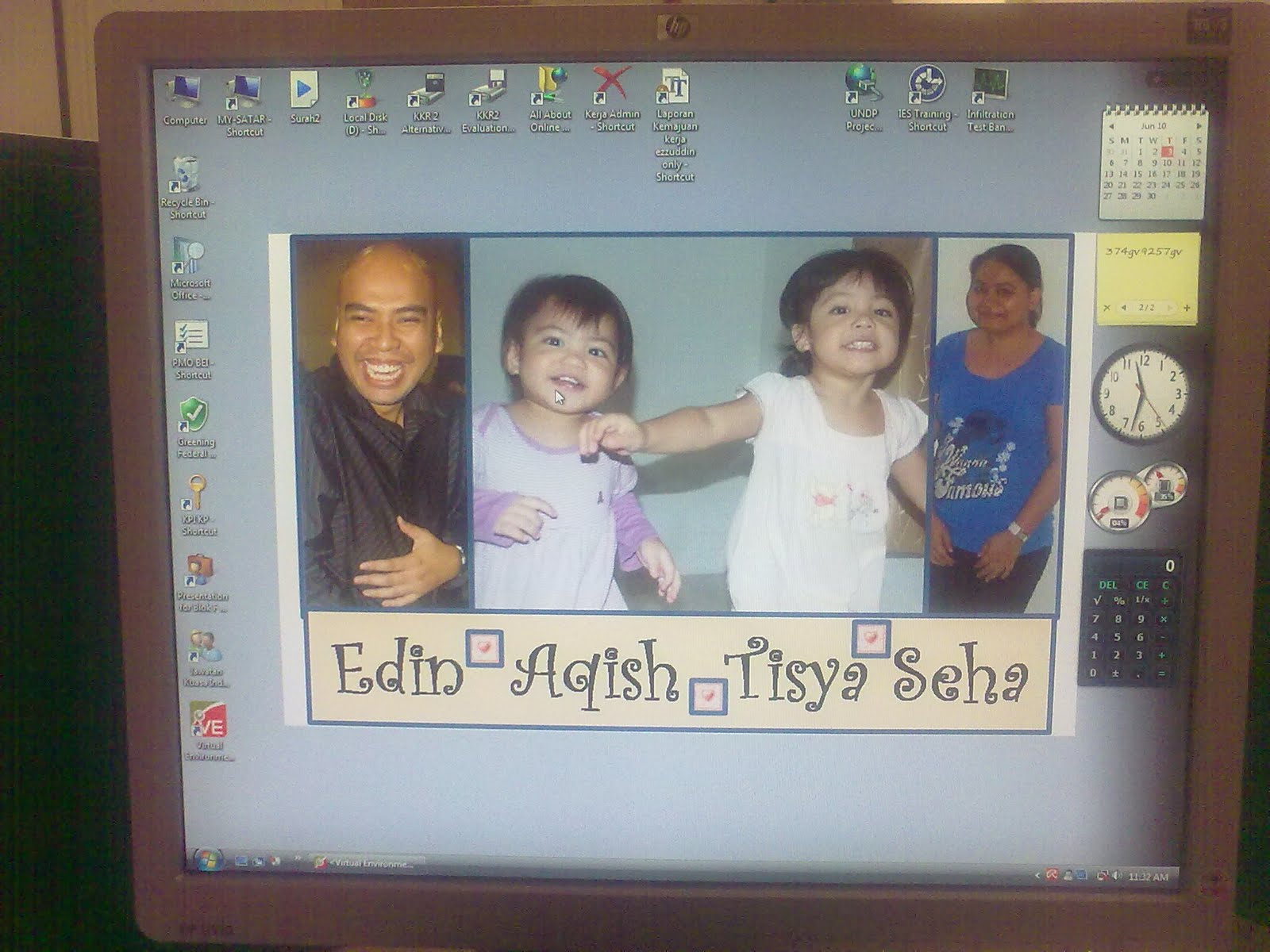
Task: Click the Show Desktop quick launch icon
Action: [x=241, y=861]
